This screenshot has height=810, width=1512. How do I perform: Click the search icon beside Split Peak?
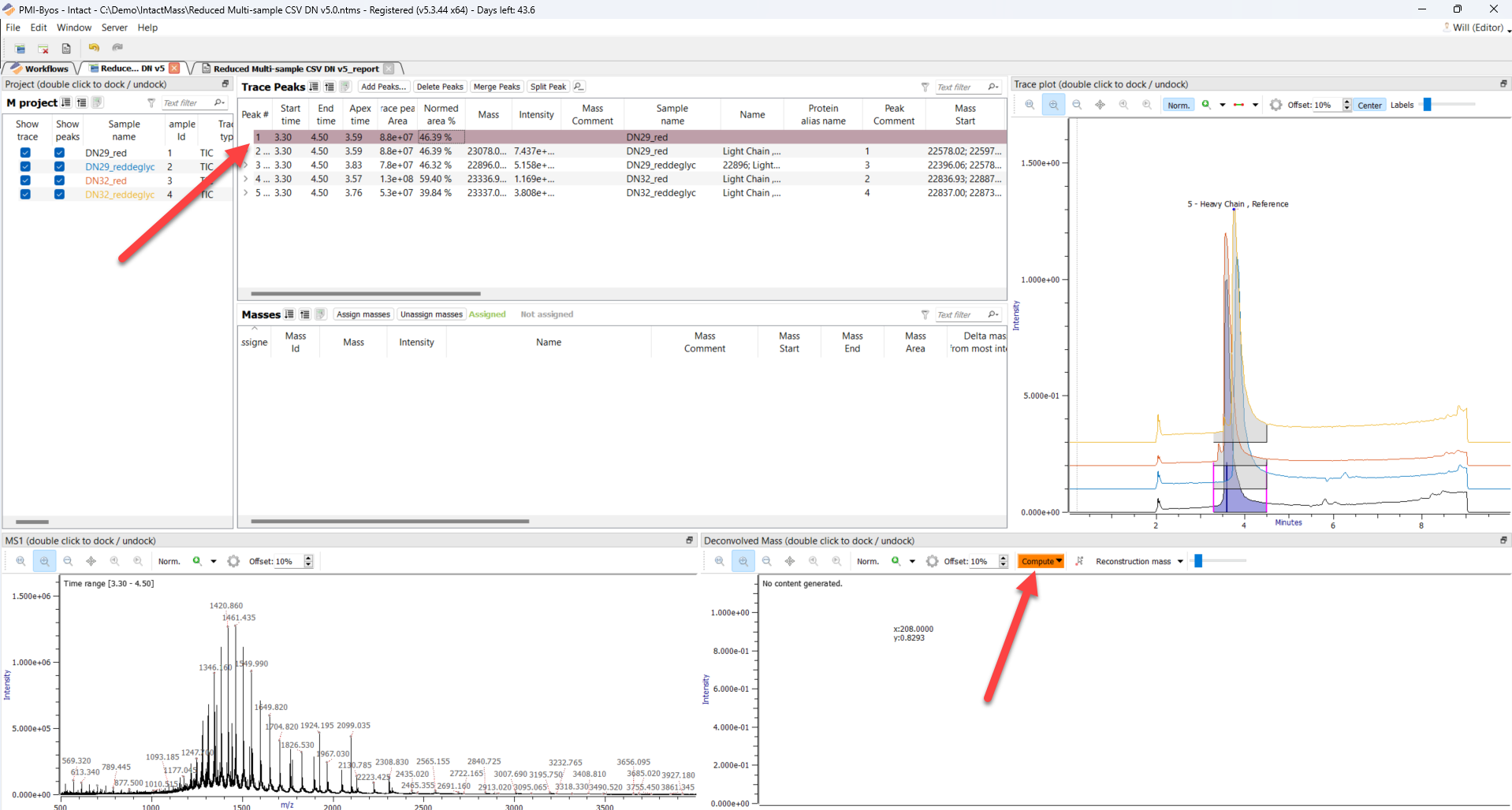coord(579,87)
